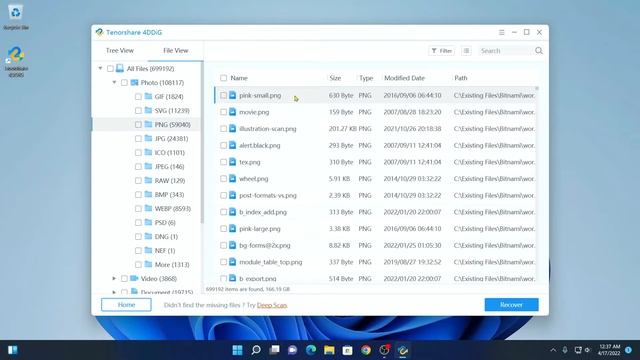Click the Recover button
Viewport: 640px width, 360px height.
coord(511,304)
